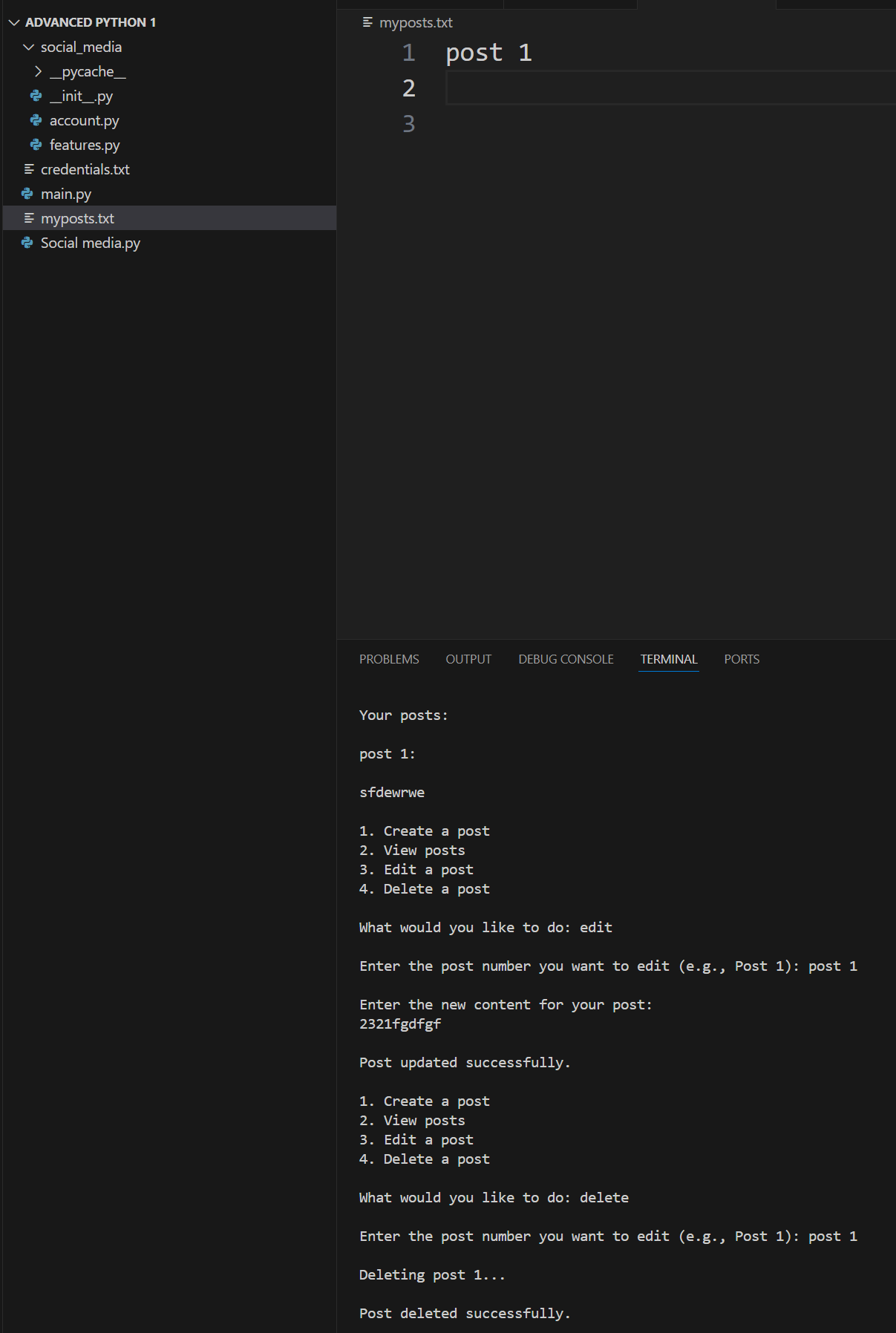Click the file icon in the myposts.txt breadcrumb
Image resolution: width=896 pixels, height=1333 pixels.
[x=367, y=22]
